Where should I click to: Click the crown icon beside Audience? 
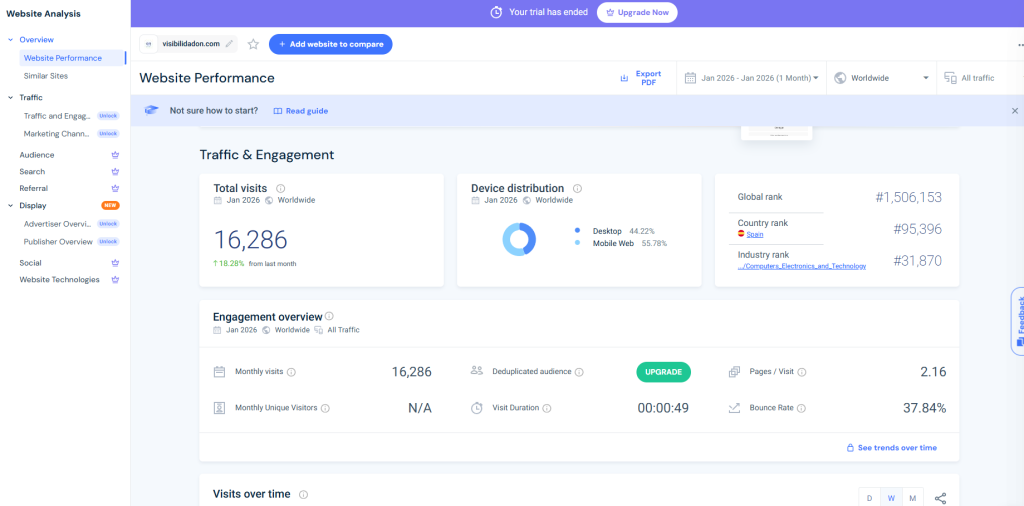pyautogui.click(x=116, y=155)
